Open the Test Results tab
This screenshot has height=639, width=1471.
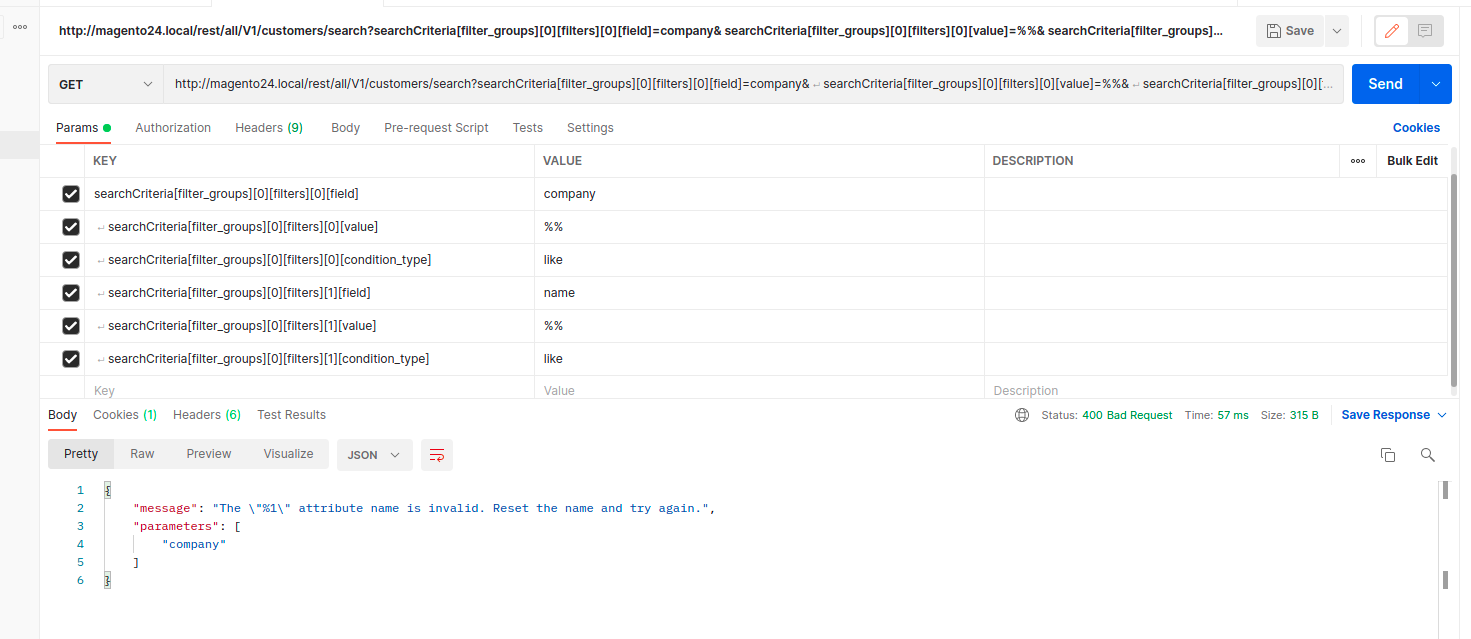[291, 415]
